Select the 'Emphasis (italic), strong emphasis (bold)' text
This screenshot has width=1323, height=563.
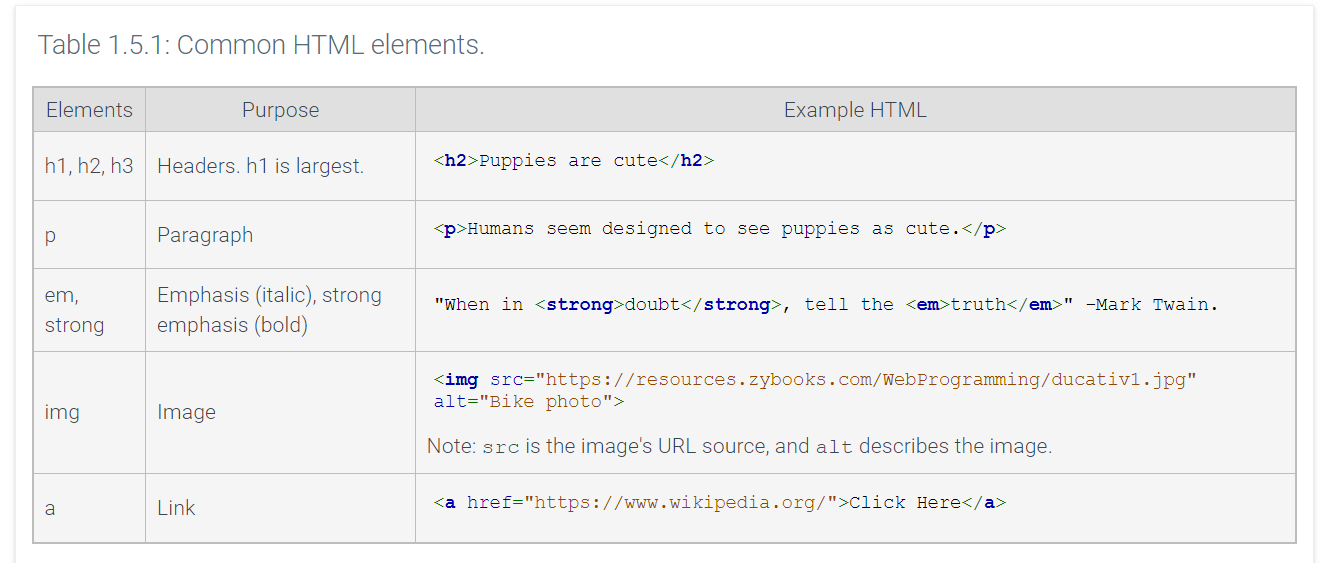coord(269,310)
